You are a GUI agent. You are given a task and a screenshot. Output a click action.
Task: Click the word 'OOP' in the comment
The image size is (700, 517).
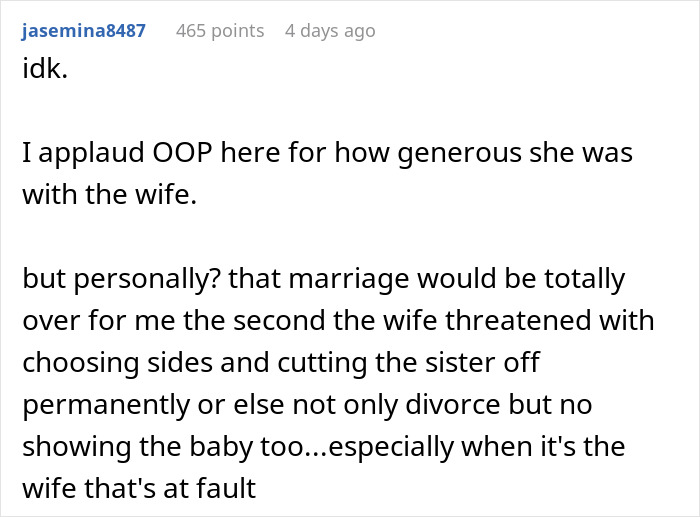pos(182,152)
